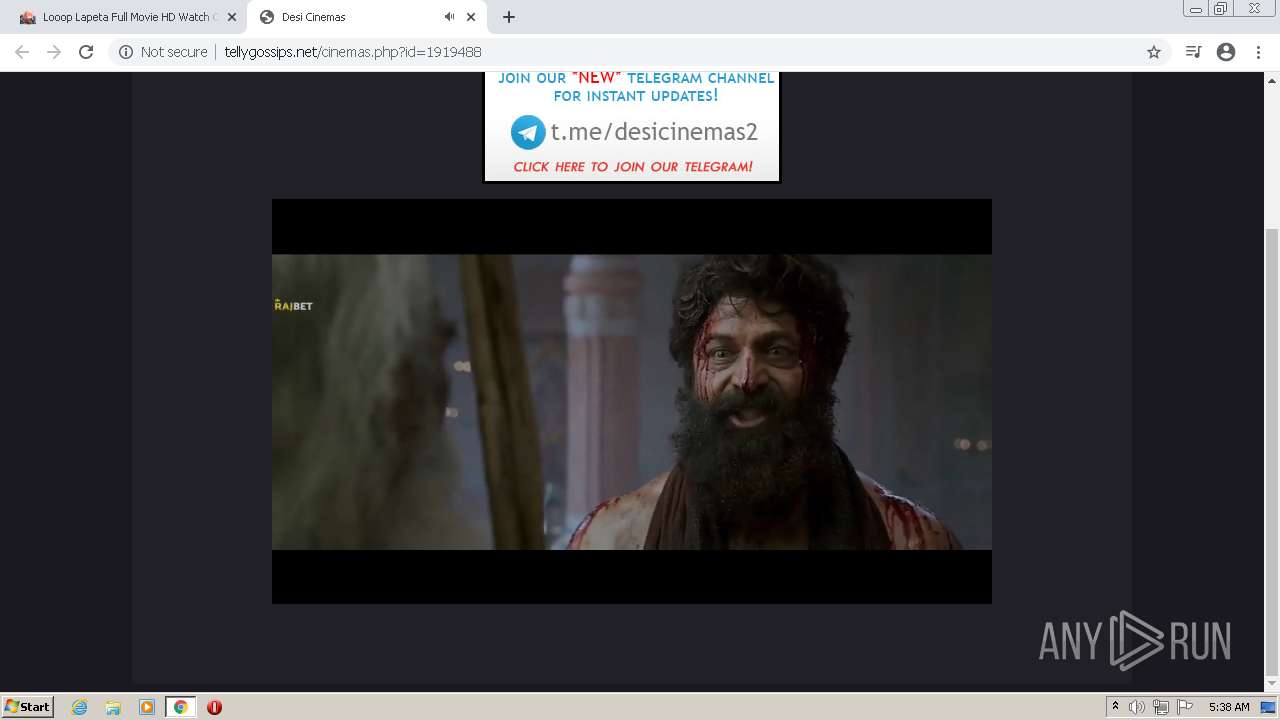
Task: Go forward to next page
Action: [x=54, y=52]
